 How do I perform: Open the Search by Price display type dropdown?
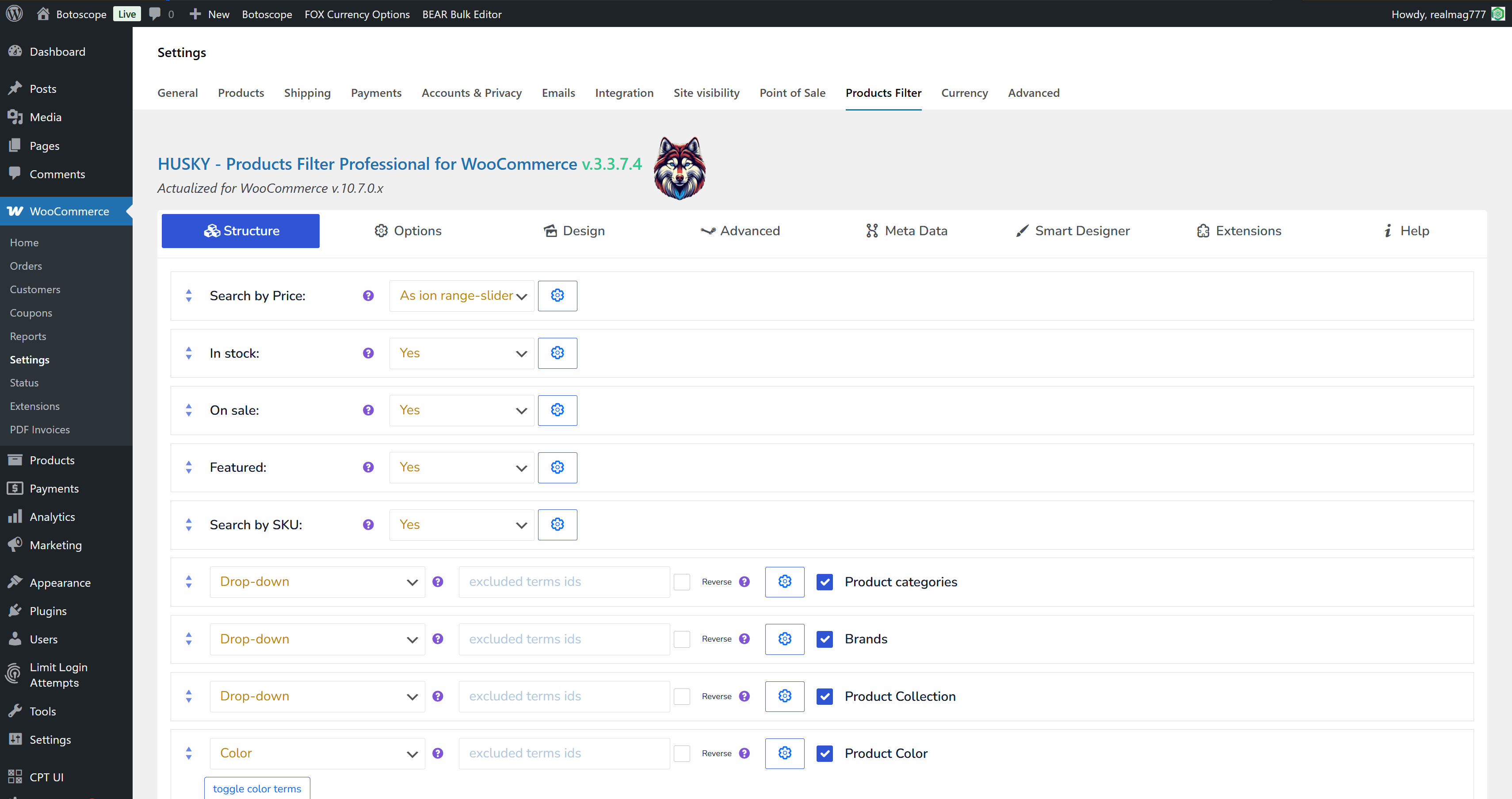[x=462, y=295]
